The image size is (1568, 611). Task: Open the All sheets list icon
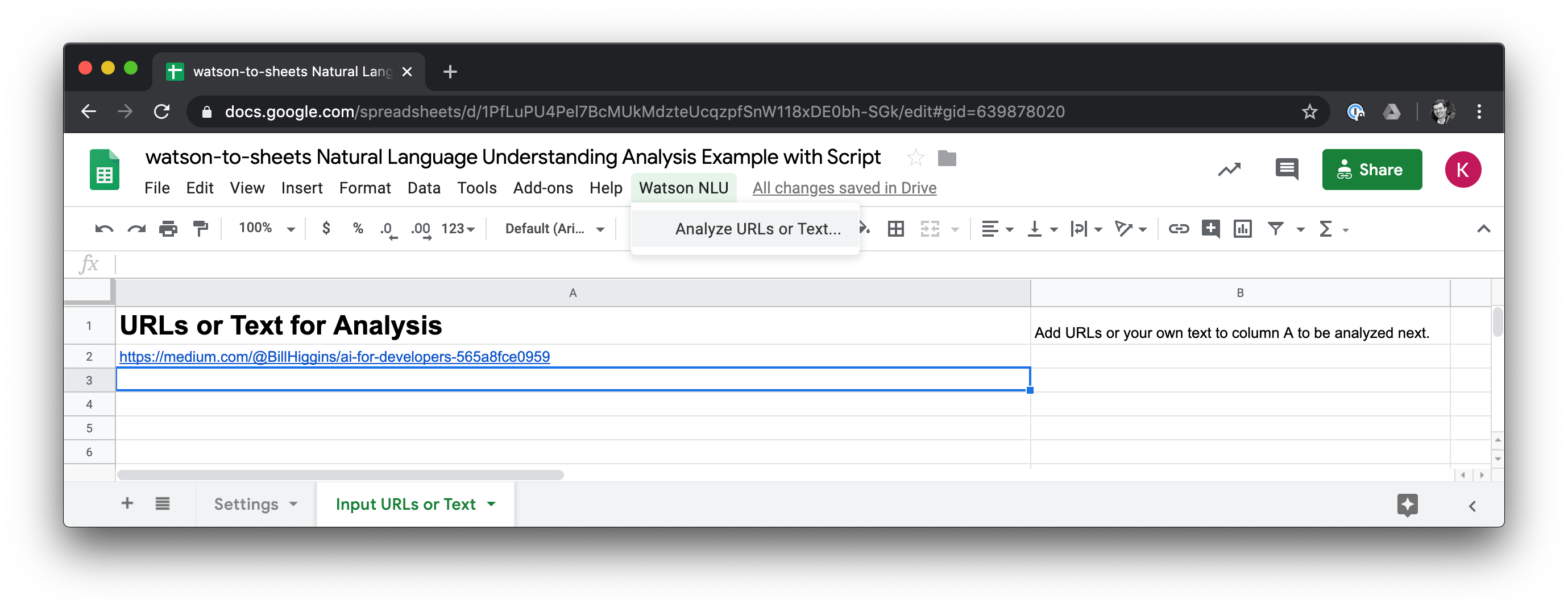point(163,504)
